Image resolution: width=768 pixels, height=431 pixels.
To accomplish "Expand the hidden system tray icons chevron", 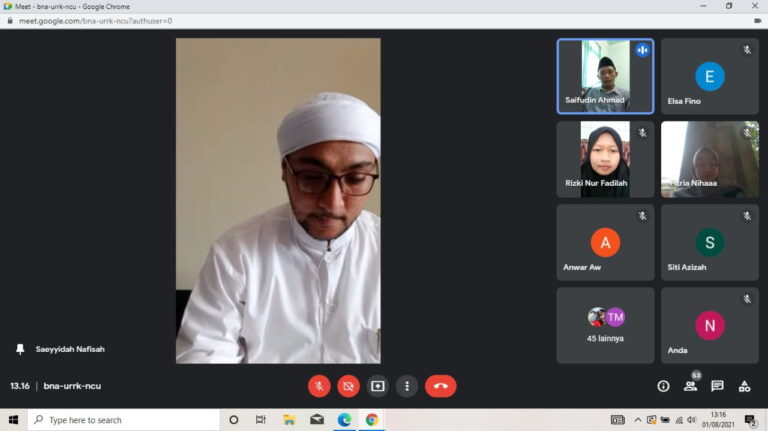I will [637, 420].
